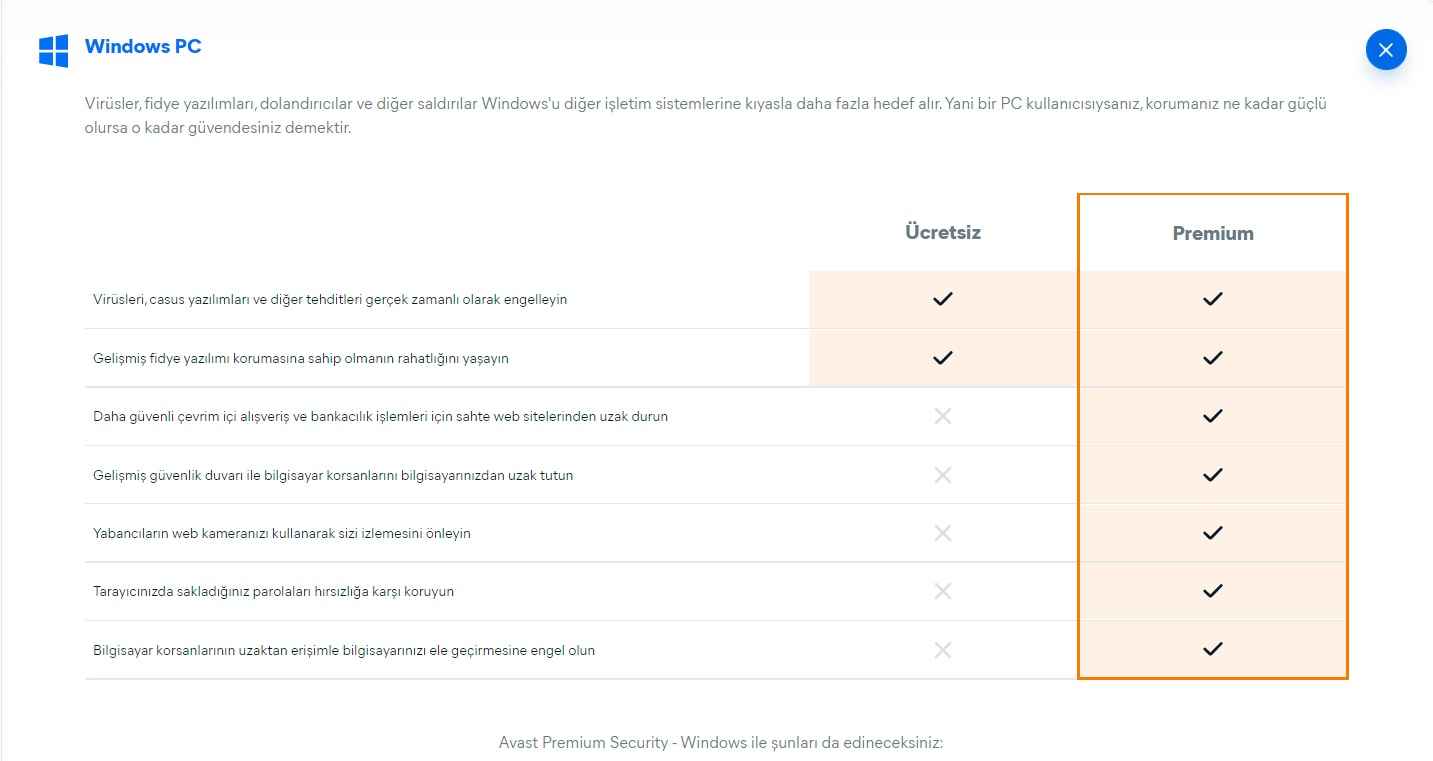The image size is (1433, 761).
Task: Click Premium checkmark for advanced firewall row
Action: (x=1212, y=475)
